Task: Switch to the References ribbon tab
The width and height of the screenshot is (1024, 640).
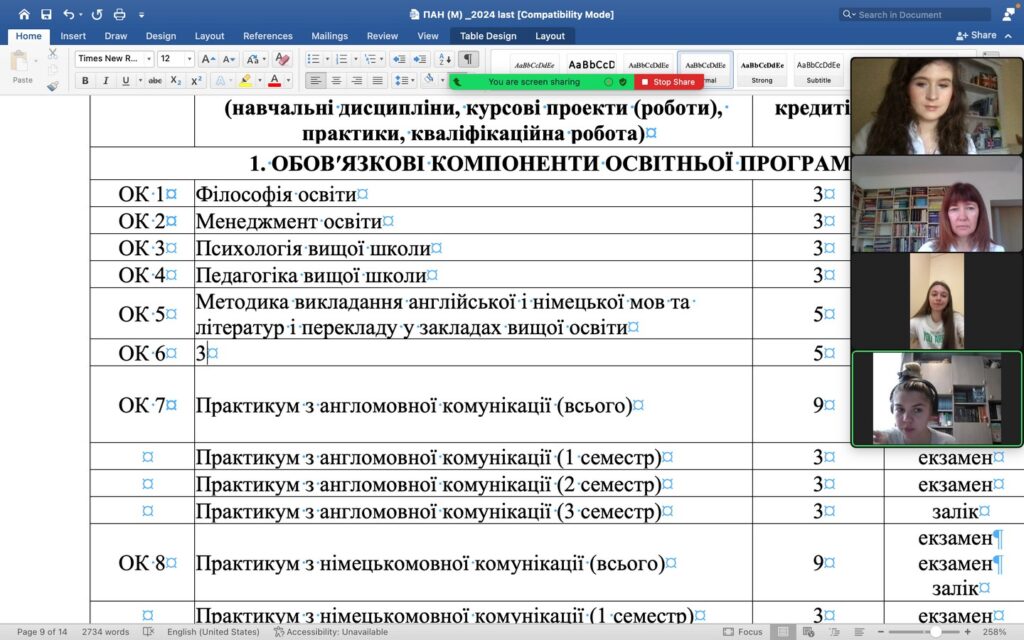Action: click(x=268, y=36)
